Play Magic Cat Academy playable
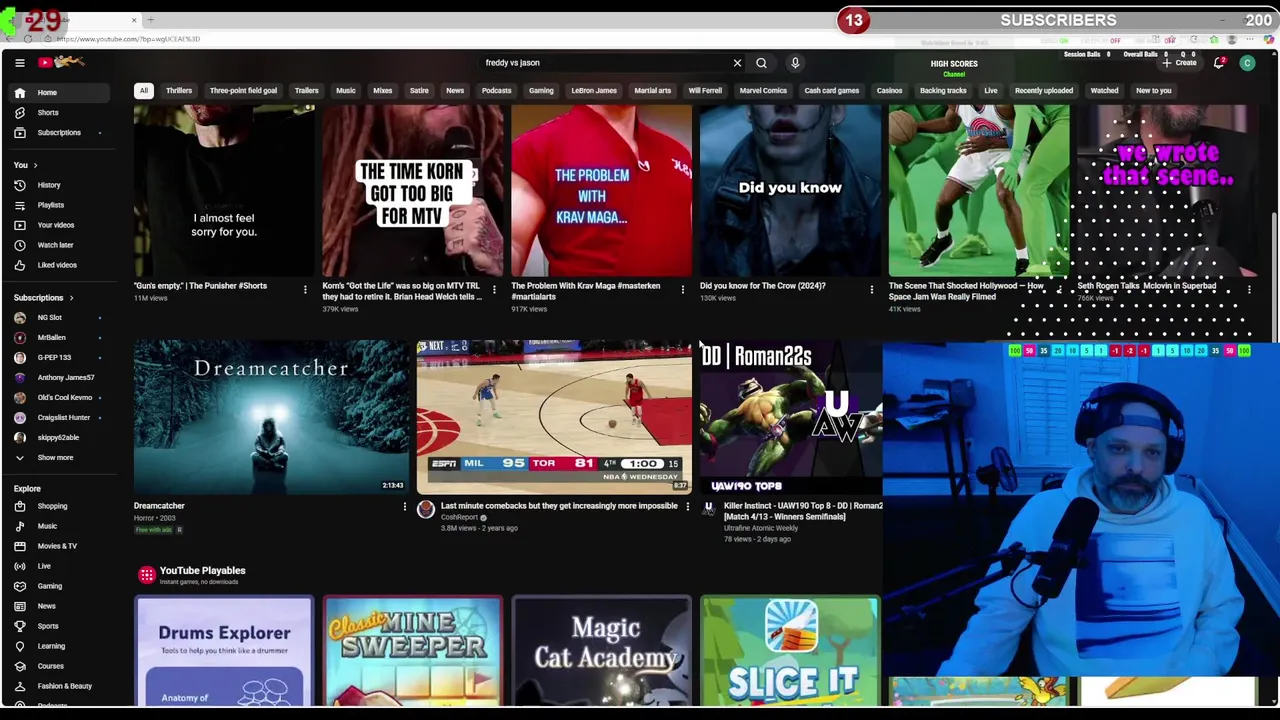Viewport: 1280px width, 720px height. click(x=601, y=651)
